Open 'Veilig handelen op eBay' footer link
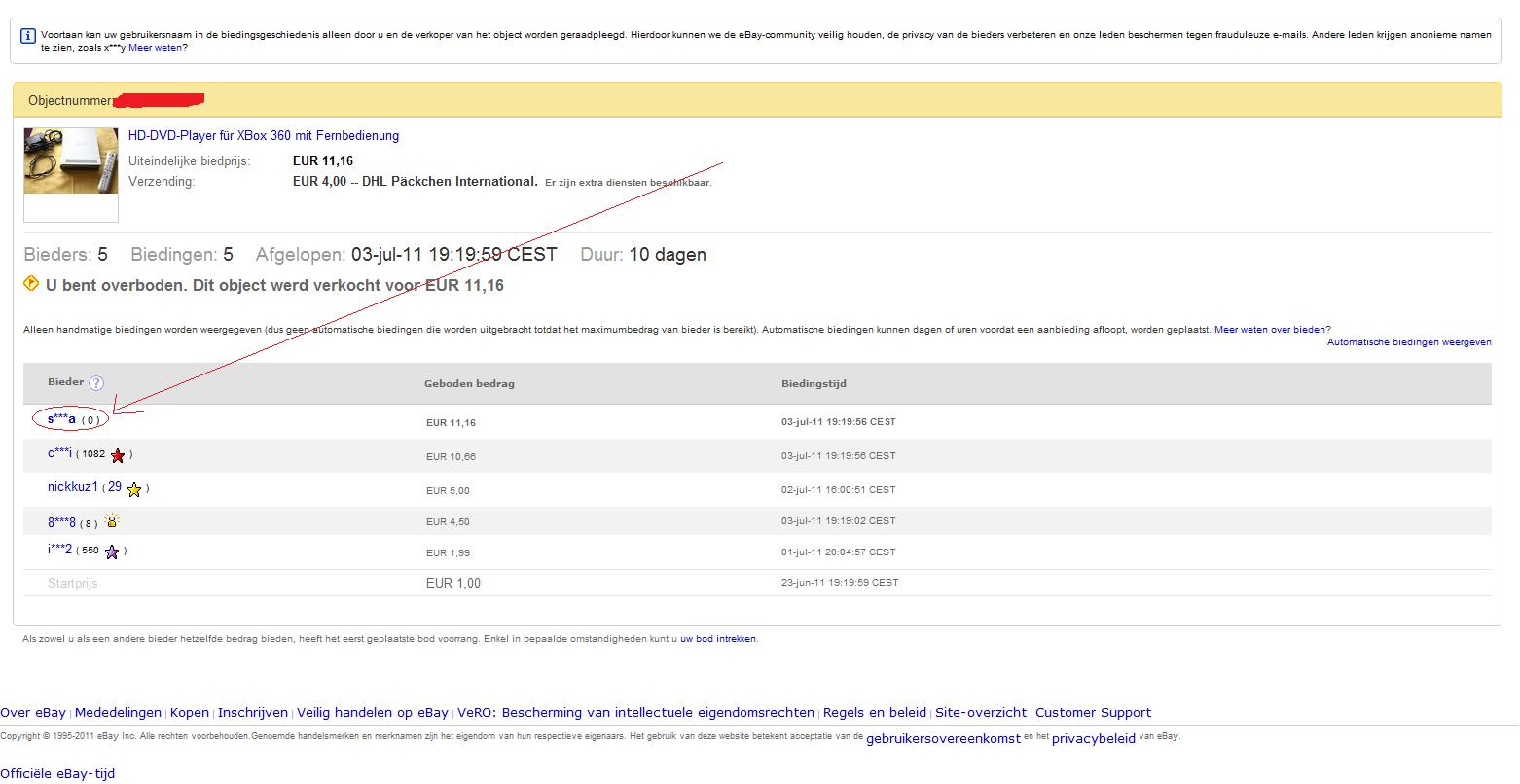This screenshot has width=1520, height=784. point(373,713)
